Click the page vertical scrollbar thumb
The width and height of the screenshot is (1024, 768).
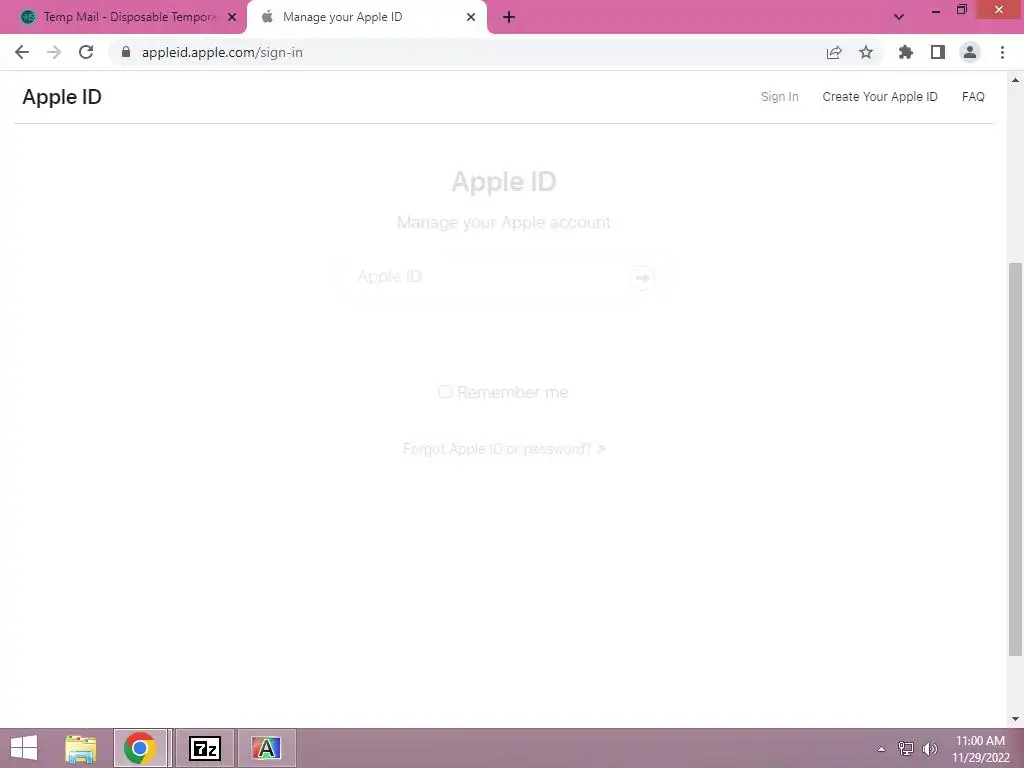tap(1015, 459)
